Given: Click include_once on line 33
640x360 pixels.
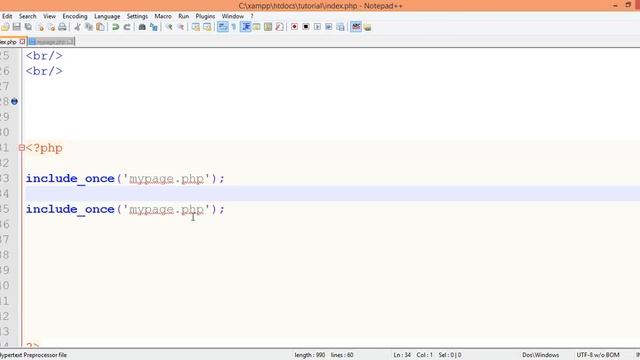Looking at the screenshot, I should (x=70, y=178).
